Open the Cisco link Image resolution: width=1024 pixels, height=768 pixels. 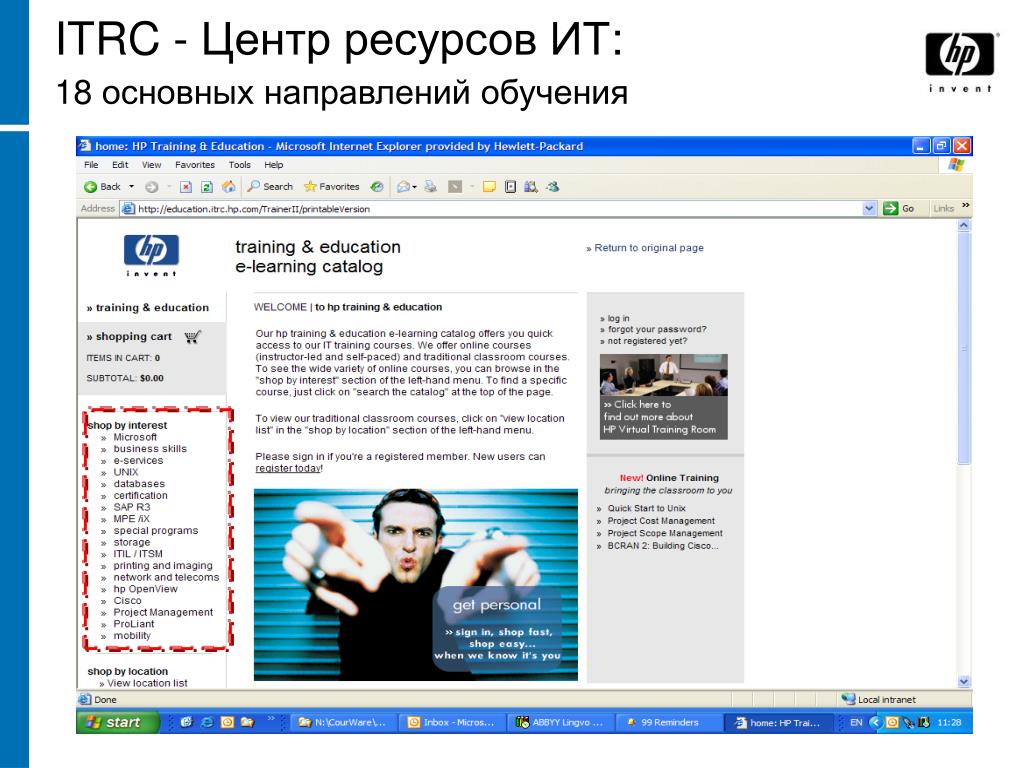(127, 601)
